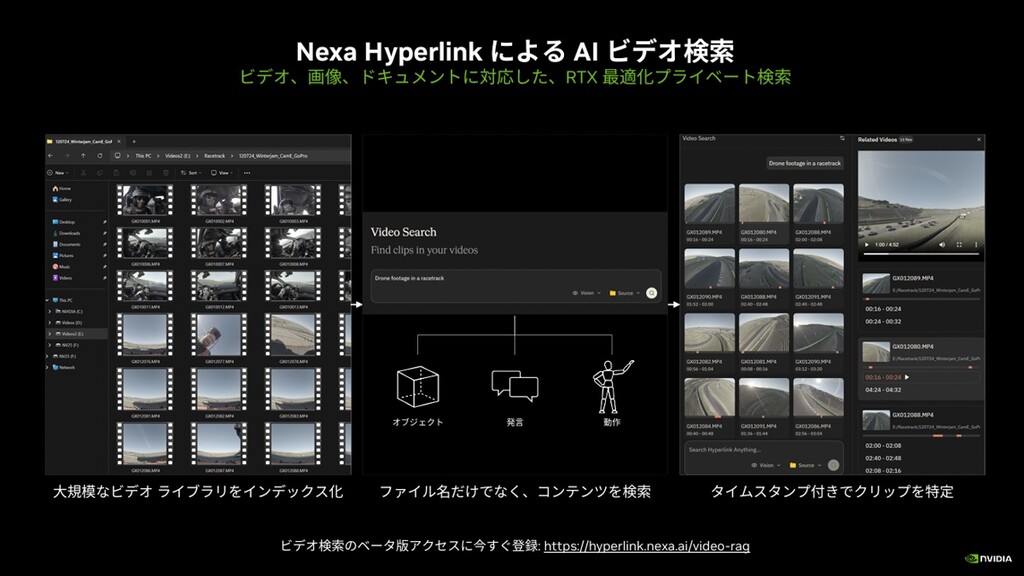Open Documents in Explorer sidebar
This screenshot has height=576, width=1024.
pos(67,244)
